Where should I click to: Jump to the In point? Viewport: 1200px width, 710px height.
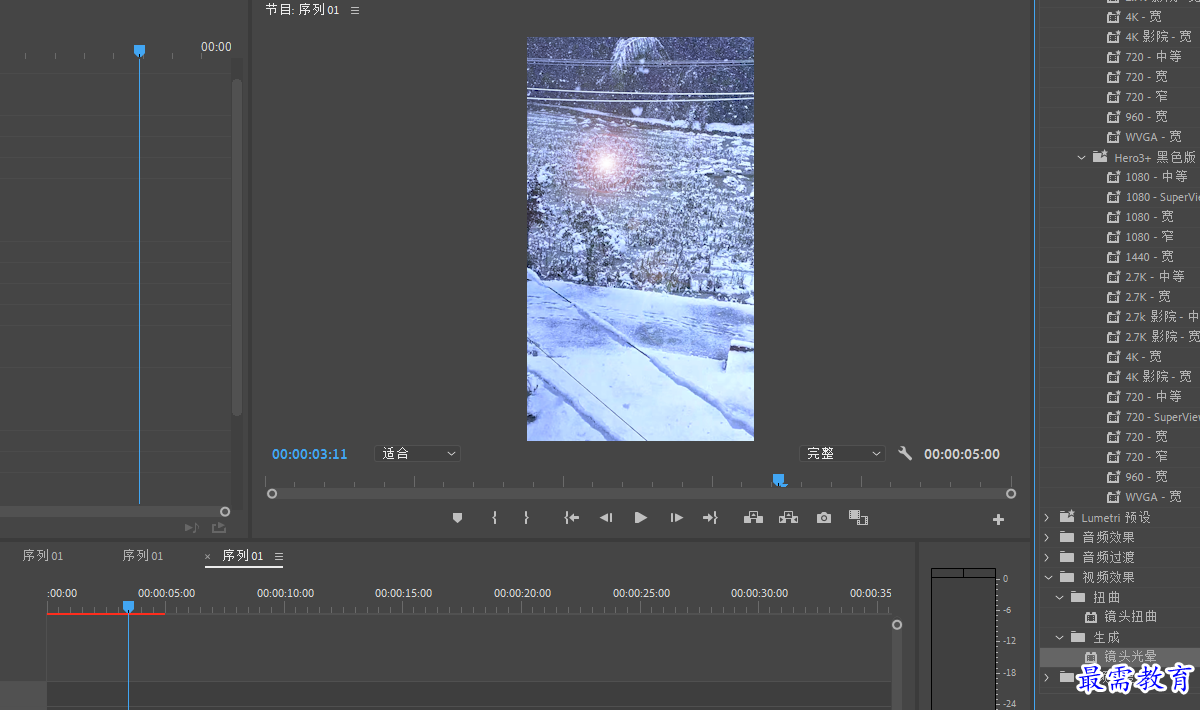click(571, 517)
